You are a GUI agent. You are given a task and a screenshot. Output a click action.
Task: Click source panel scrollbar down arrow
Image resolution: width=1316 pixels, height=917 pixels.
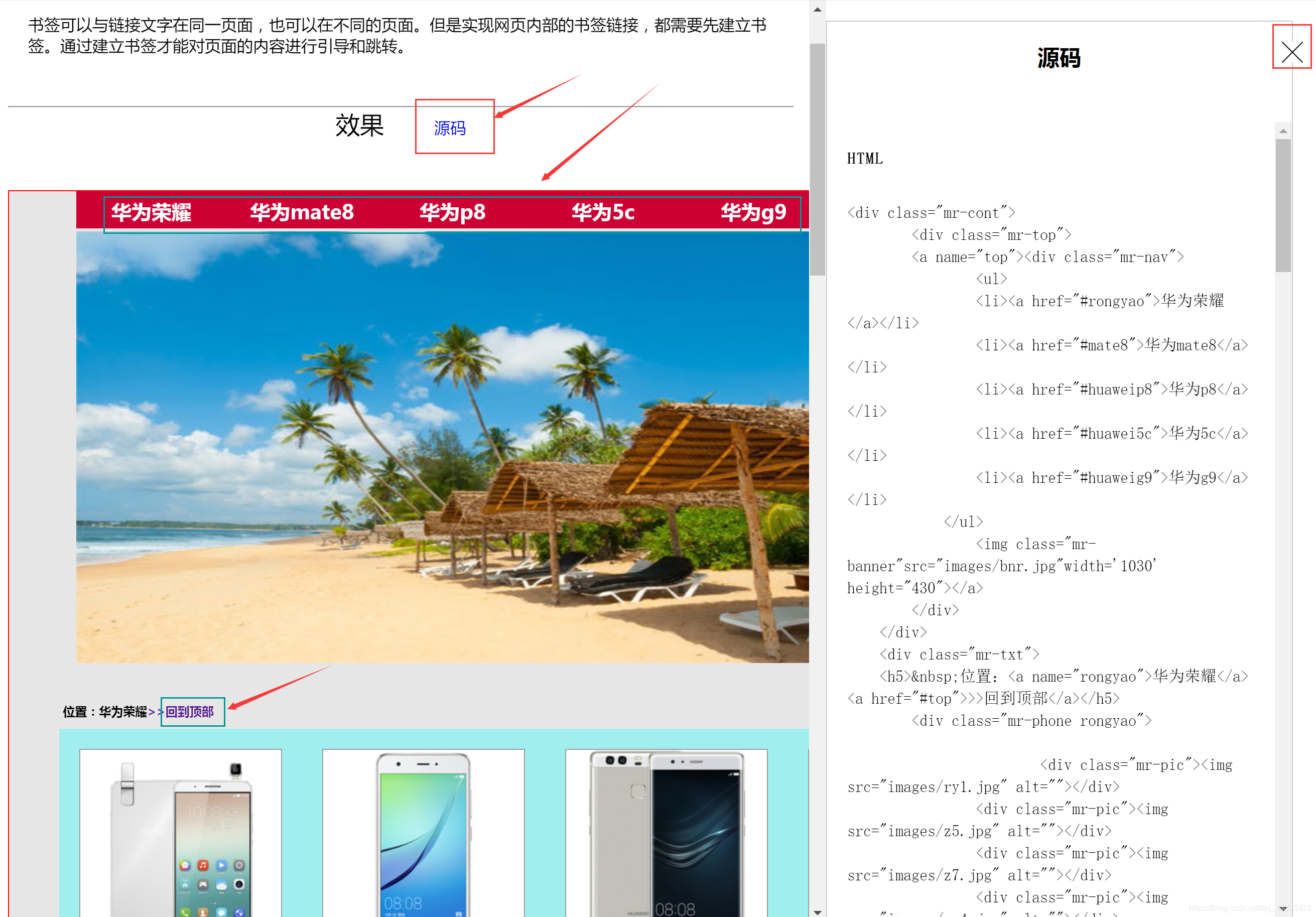coord(1283,909)
